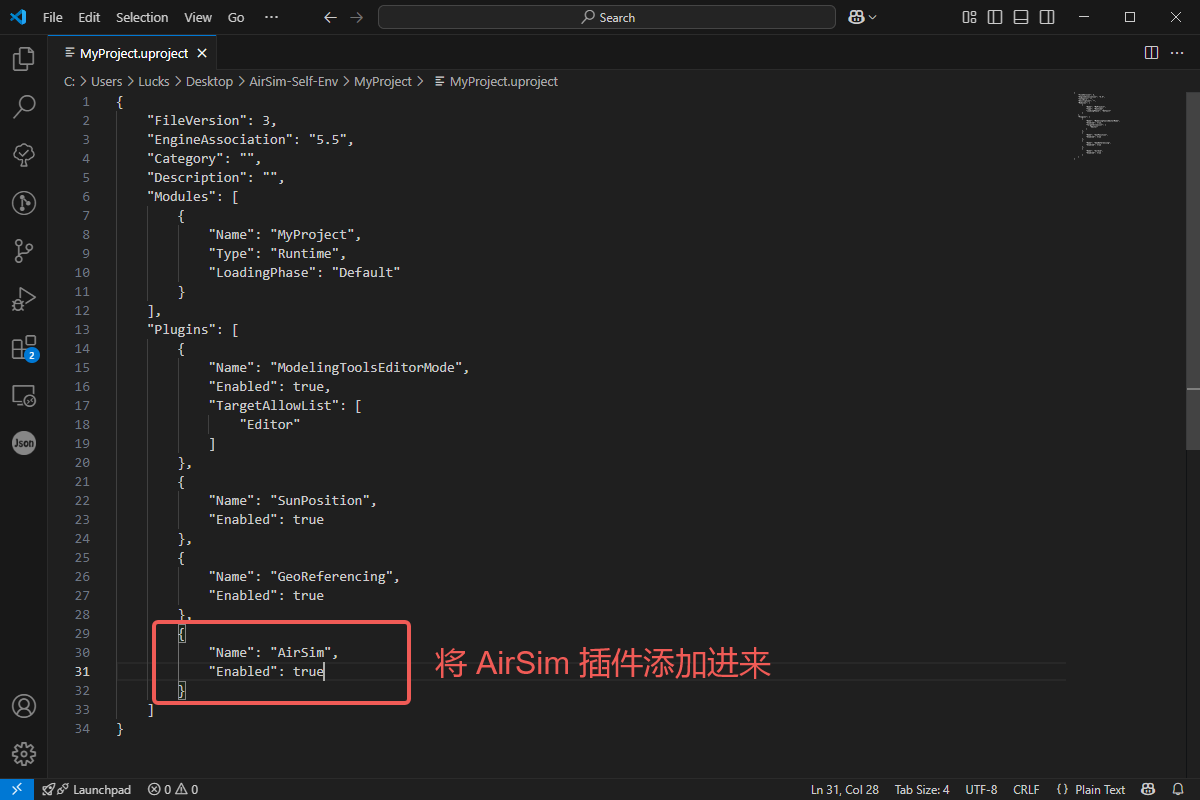Click the VS Code logo icon in the title bar
The width and height of the screenshot is (1200, 800).
pos(17,17)
